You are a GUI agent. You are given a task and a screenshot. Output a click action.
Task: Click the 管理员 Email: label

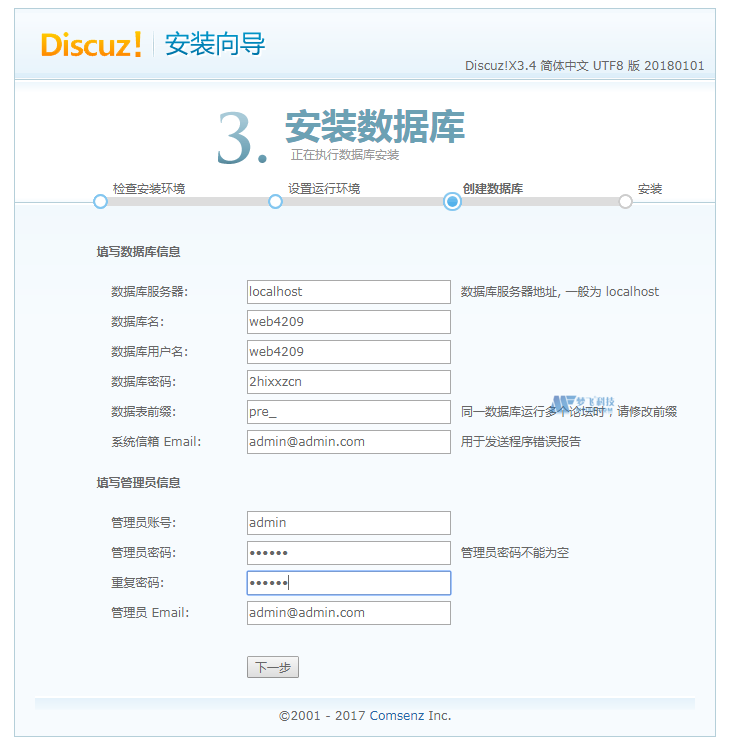[x=150, y=613]
